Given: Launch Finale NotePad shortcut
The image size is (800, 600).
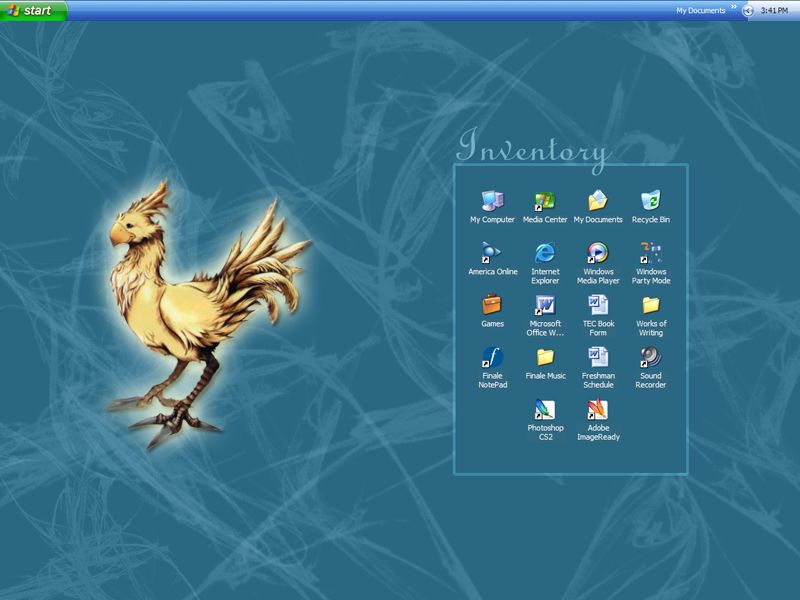Looking at the screenshot, I should point(492,367).
